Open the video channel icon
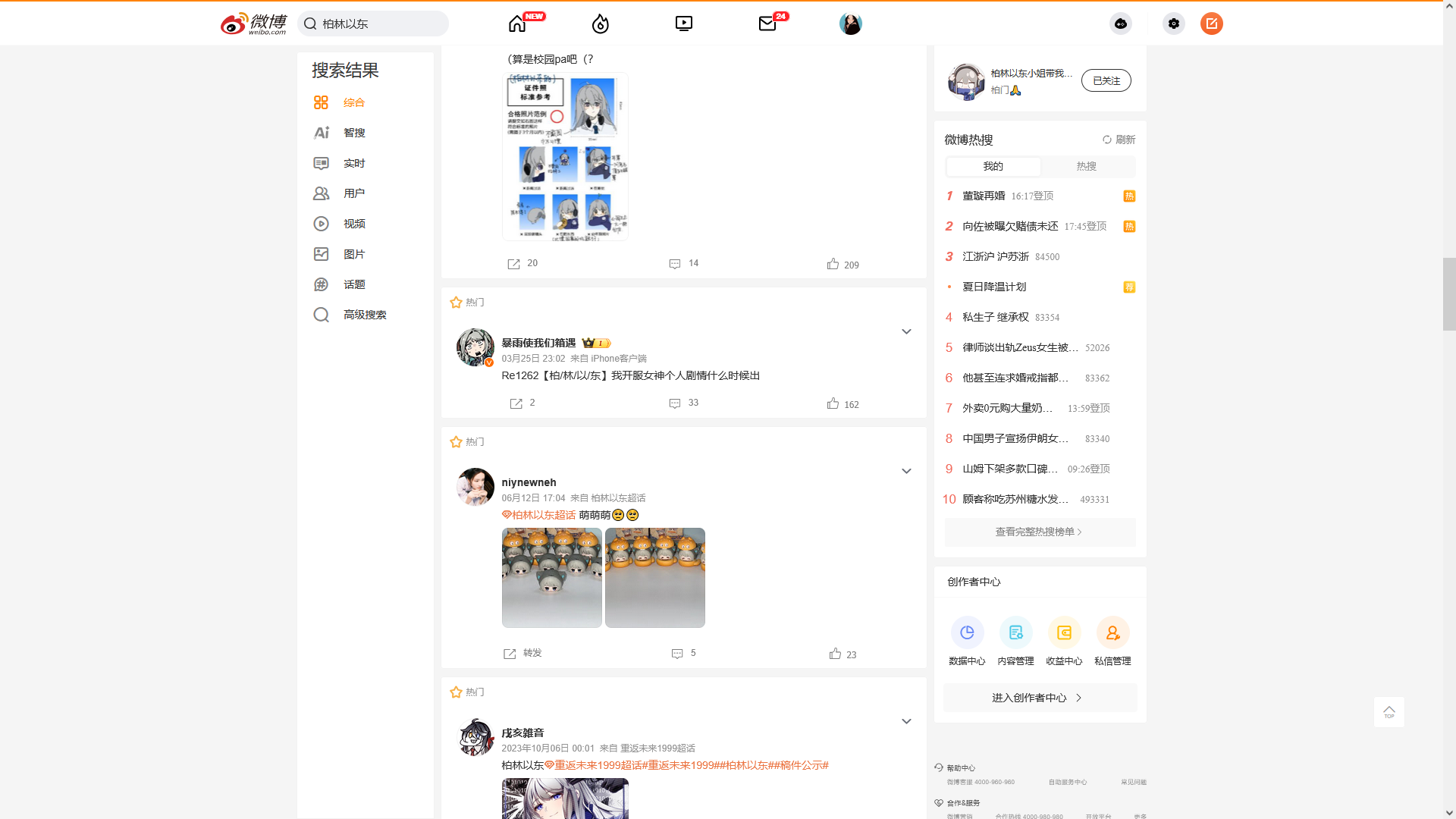This screenshot has width=1456, height=819. (684, 24)
